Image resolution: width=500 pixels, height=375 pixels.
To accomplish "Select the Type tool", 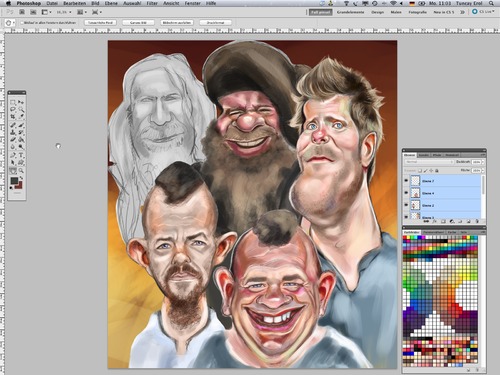I will point(21,155).
